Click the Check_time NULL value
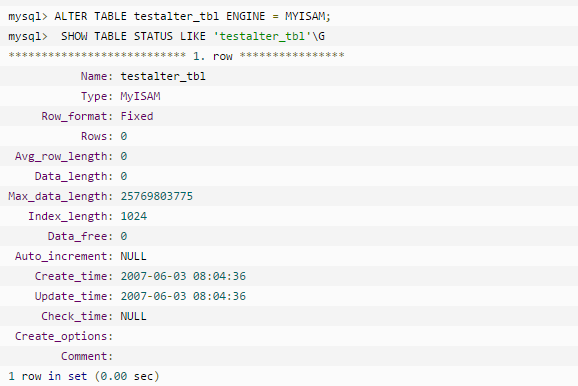 (x=133, y=316)
